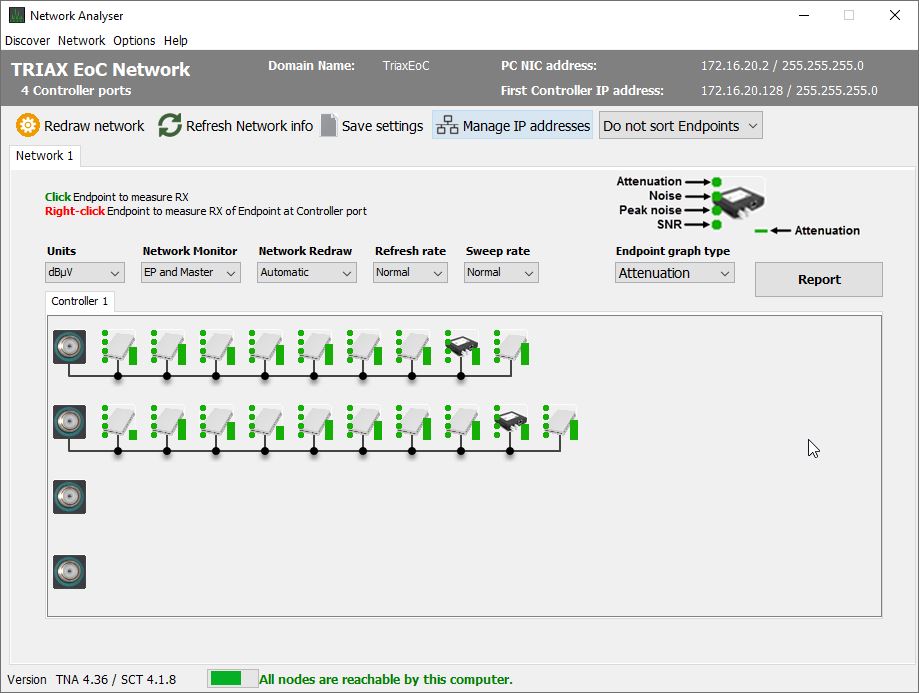
Task: Open the Options menu
Action: [134, 40]
